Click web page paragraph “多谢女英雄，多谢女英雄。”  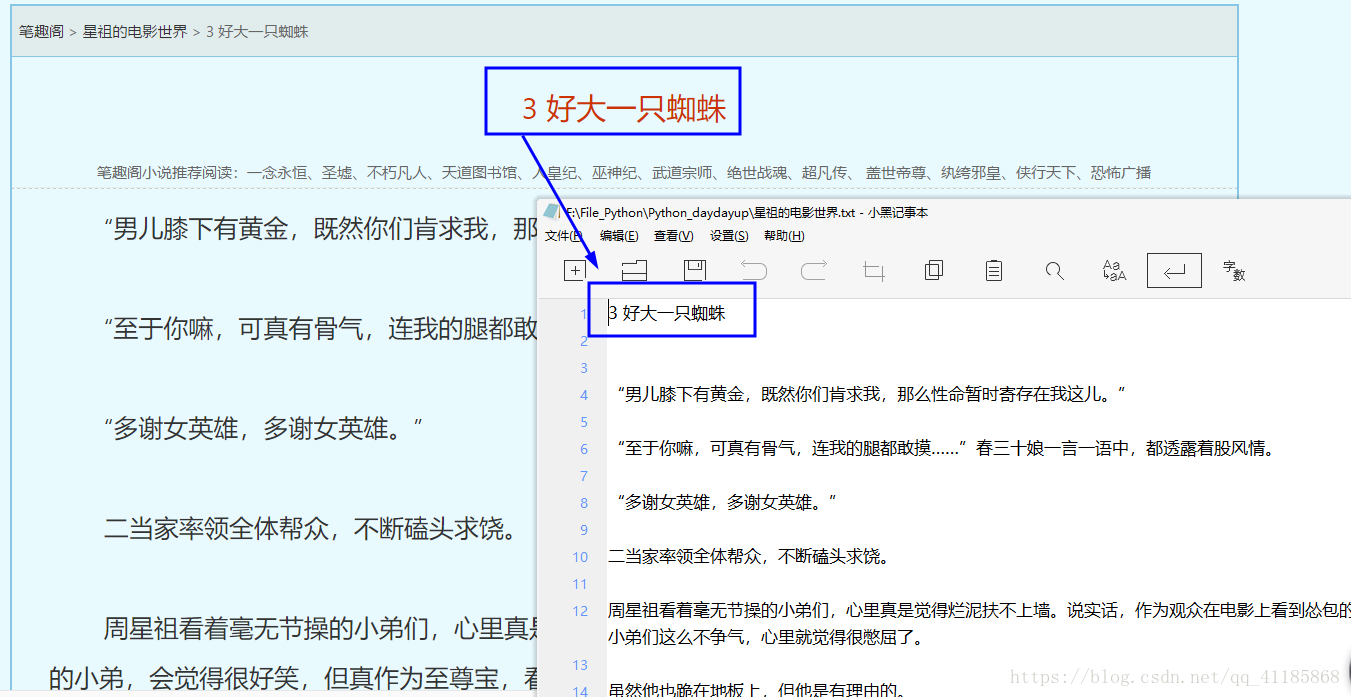(x=264, y=429)
